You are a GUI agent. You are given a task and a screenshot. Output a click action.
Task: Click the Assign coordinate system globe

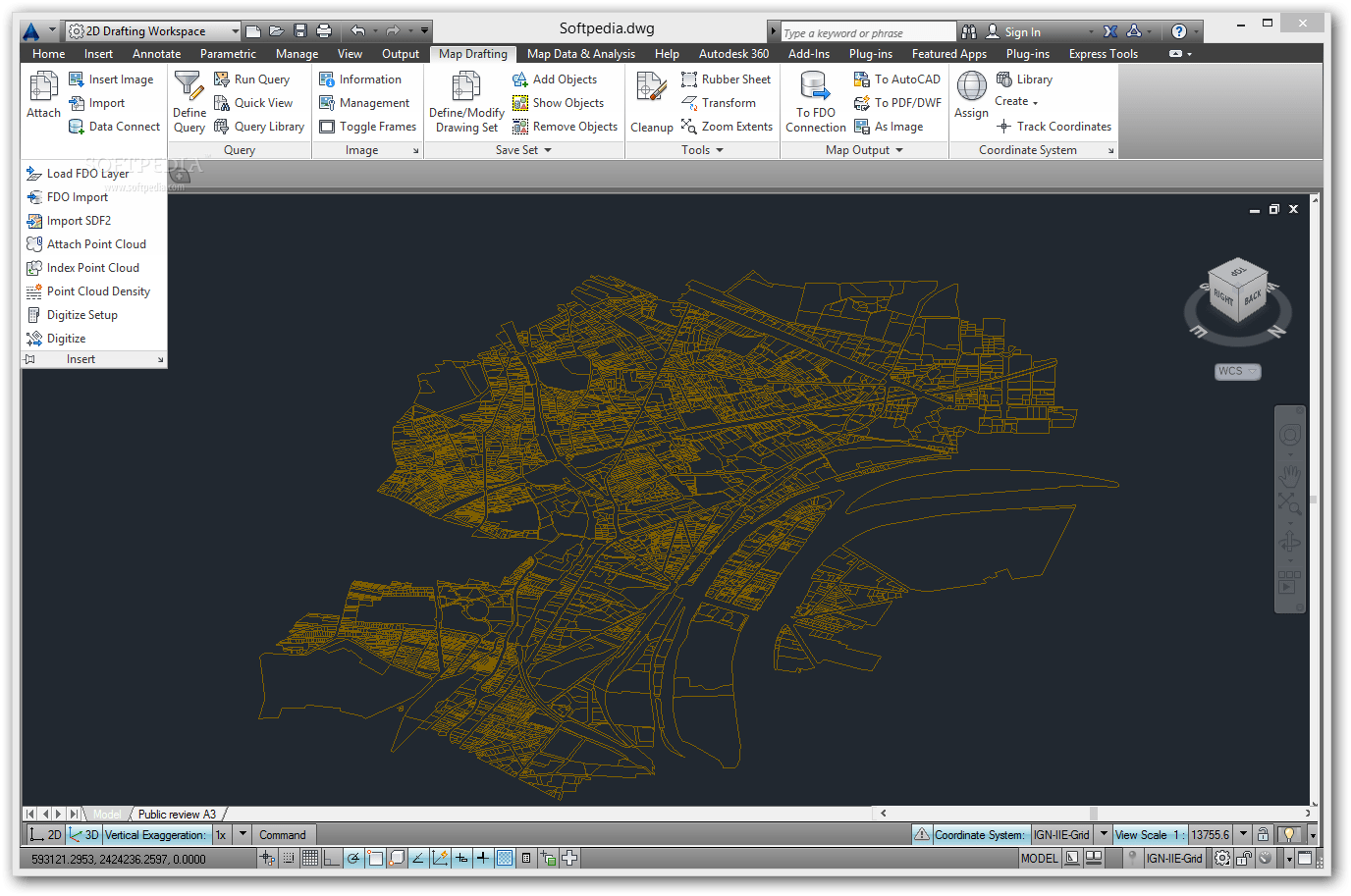pos(971,87)
